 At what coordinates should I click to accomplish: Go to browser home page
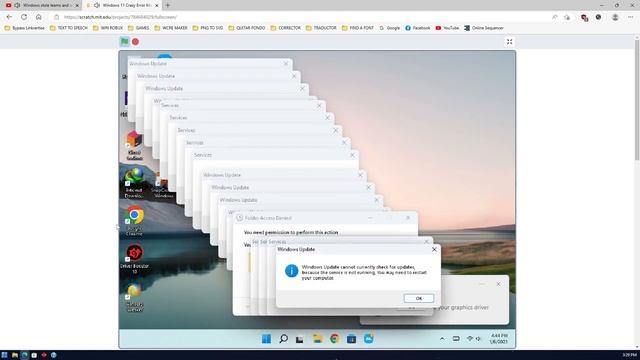[x=39, y=17]
